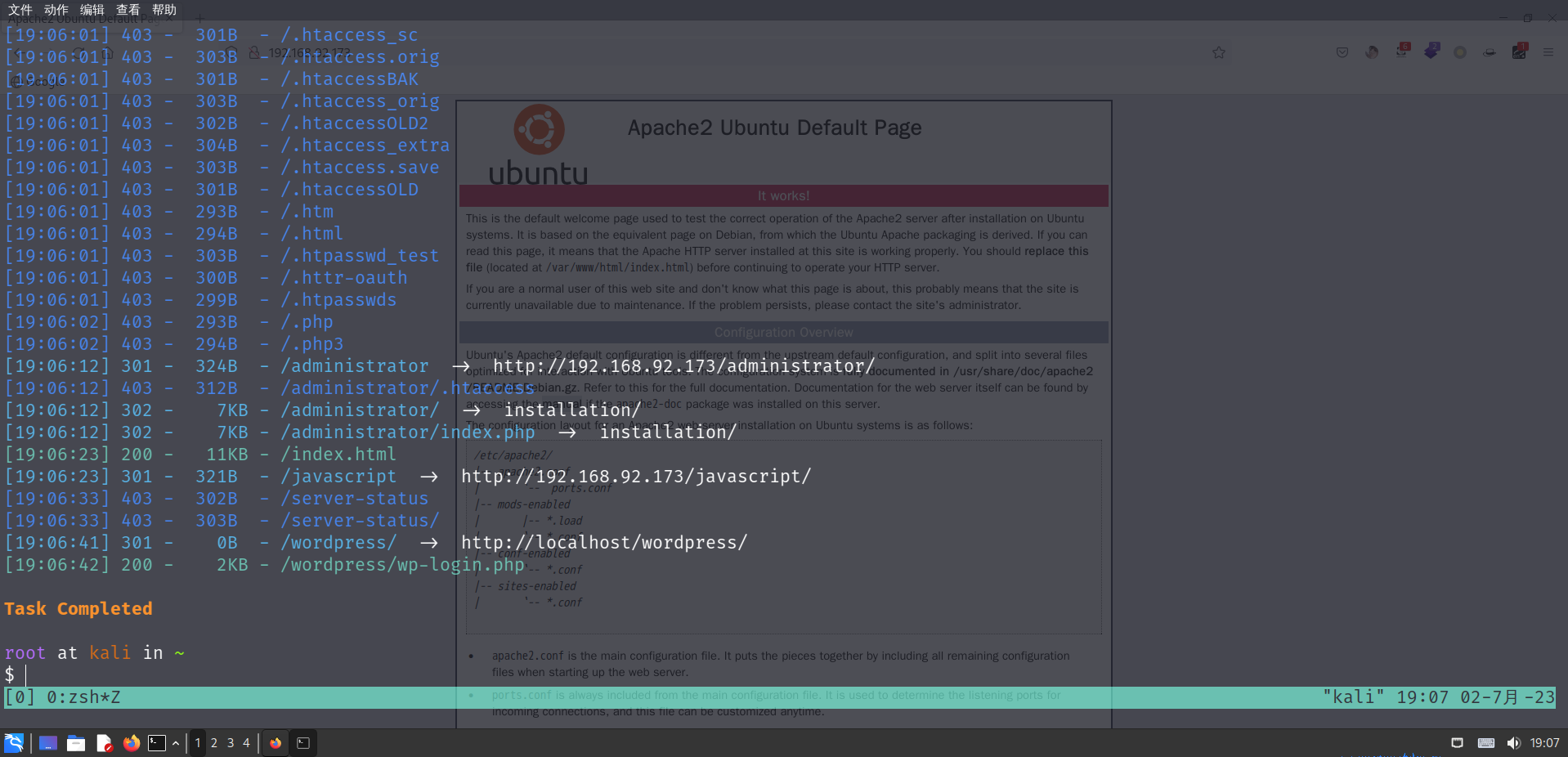The width and height of the screenshot is (1568, 757).
Task: Click 'http://192.168.92.173/javascript/' redirect URL
Action: 636,477
